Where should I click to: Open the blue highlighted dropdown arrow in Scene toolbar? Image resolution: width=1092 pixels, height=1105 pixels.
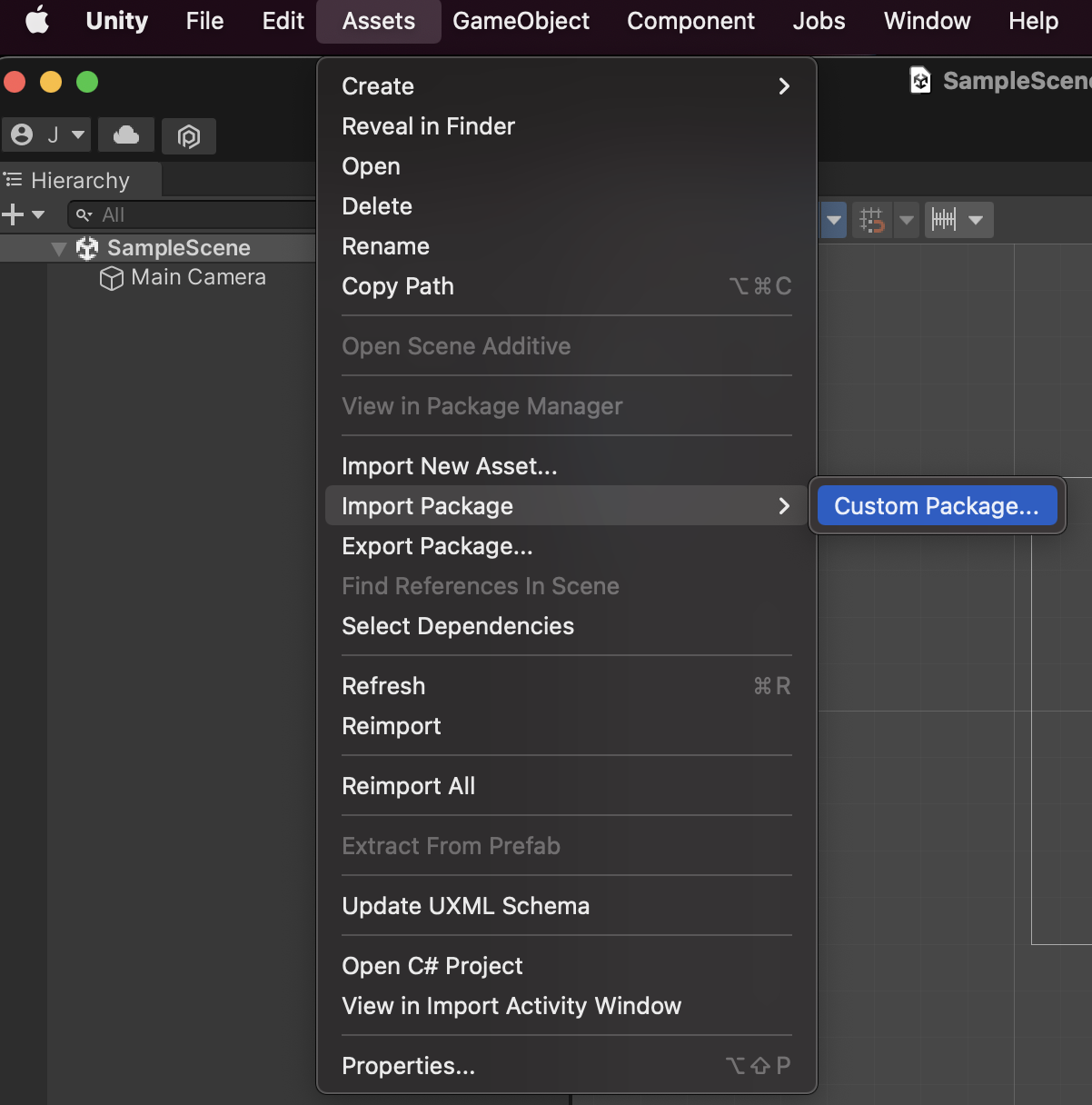(834, 220)
